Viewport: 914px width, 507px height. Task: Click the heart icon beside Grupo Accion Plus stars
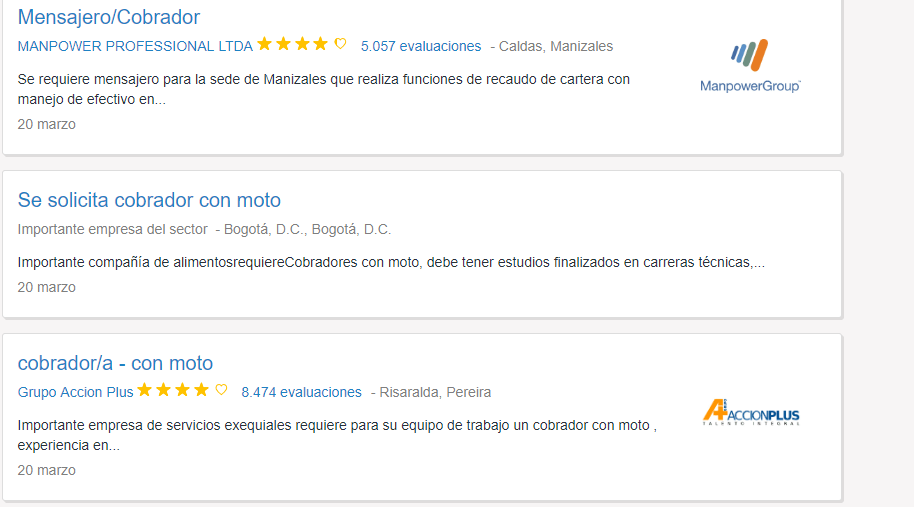[221, 390]
